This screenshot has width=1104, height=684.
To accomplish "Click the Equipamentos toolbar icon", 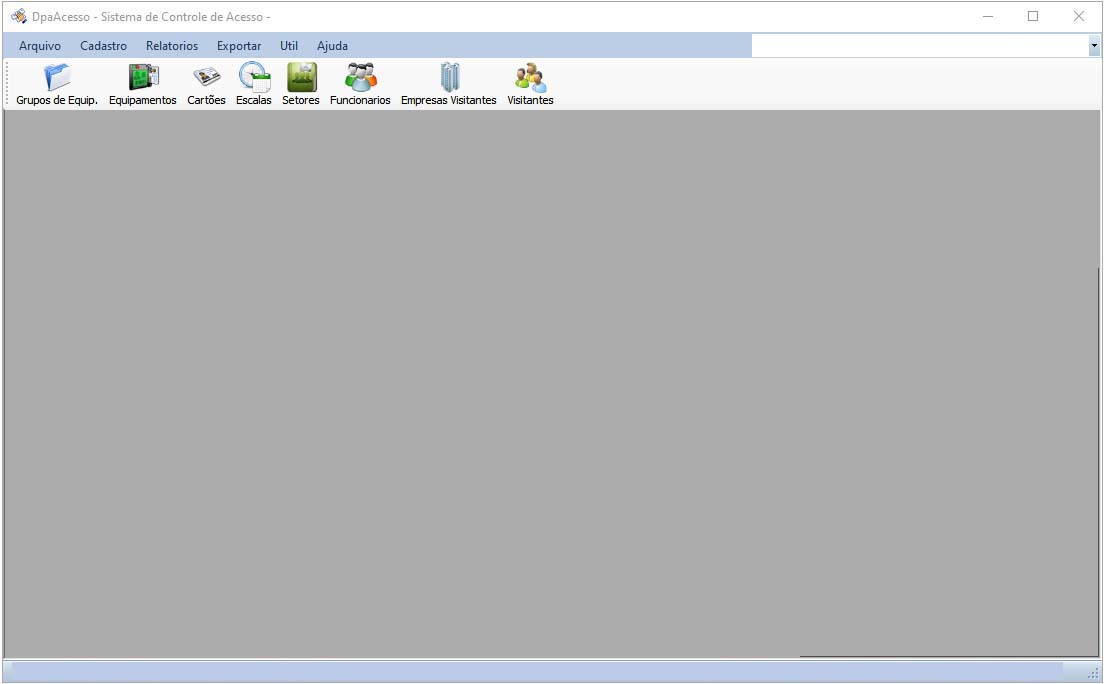I will 143,78.
